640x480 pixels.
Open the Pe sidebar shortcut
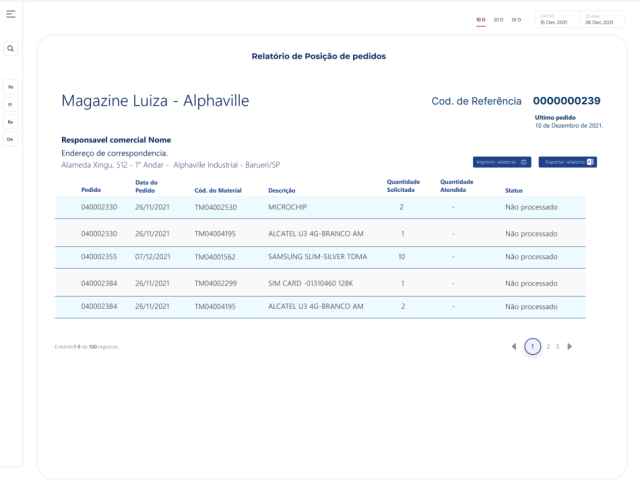tap(11, 87)
